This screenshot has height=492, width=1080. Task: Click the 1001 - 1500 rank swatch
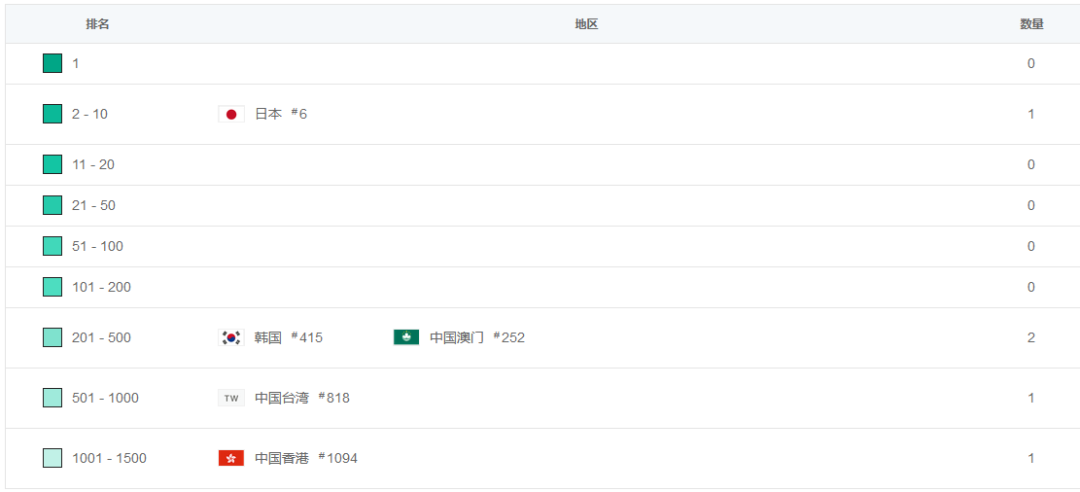[x=52, y=458]
